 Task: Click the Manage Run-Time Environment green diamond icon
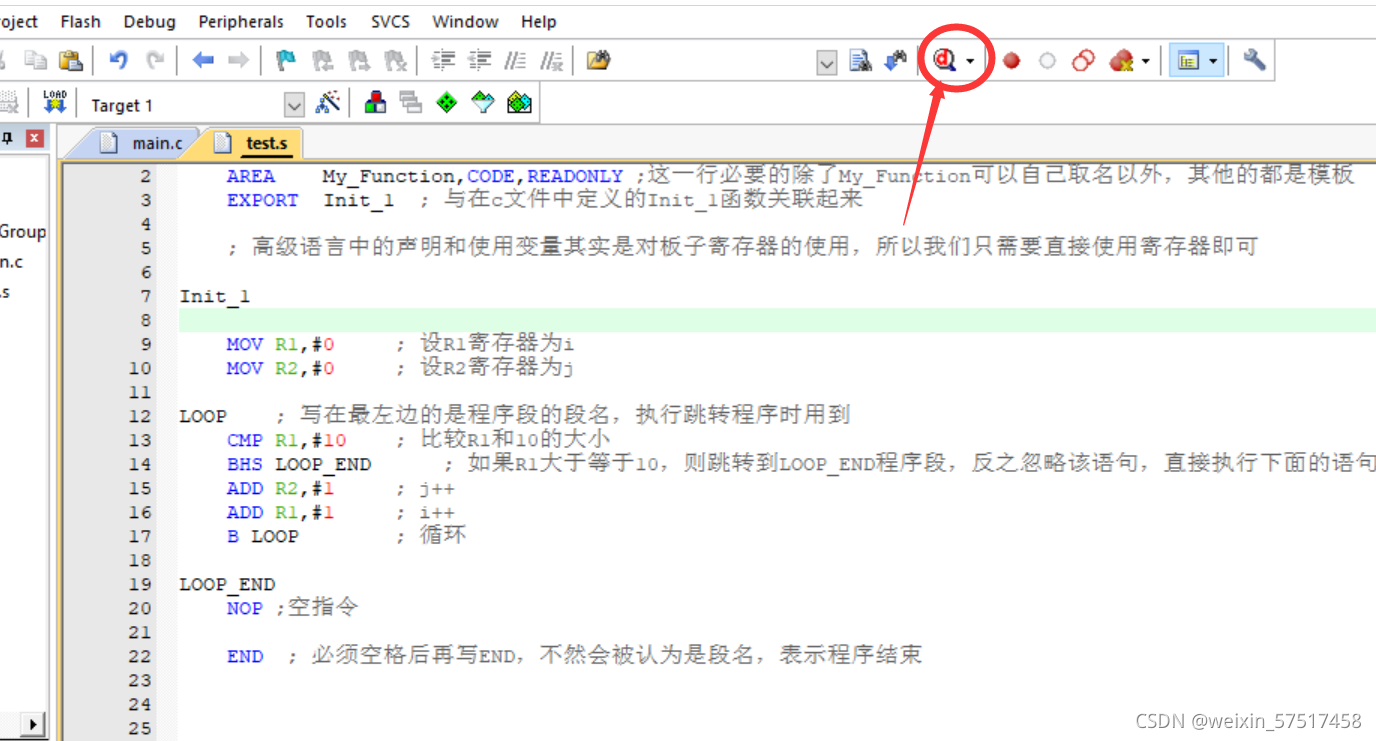(447, 102)
